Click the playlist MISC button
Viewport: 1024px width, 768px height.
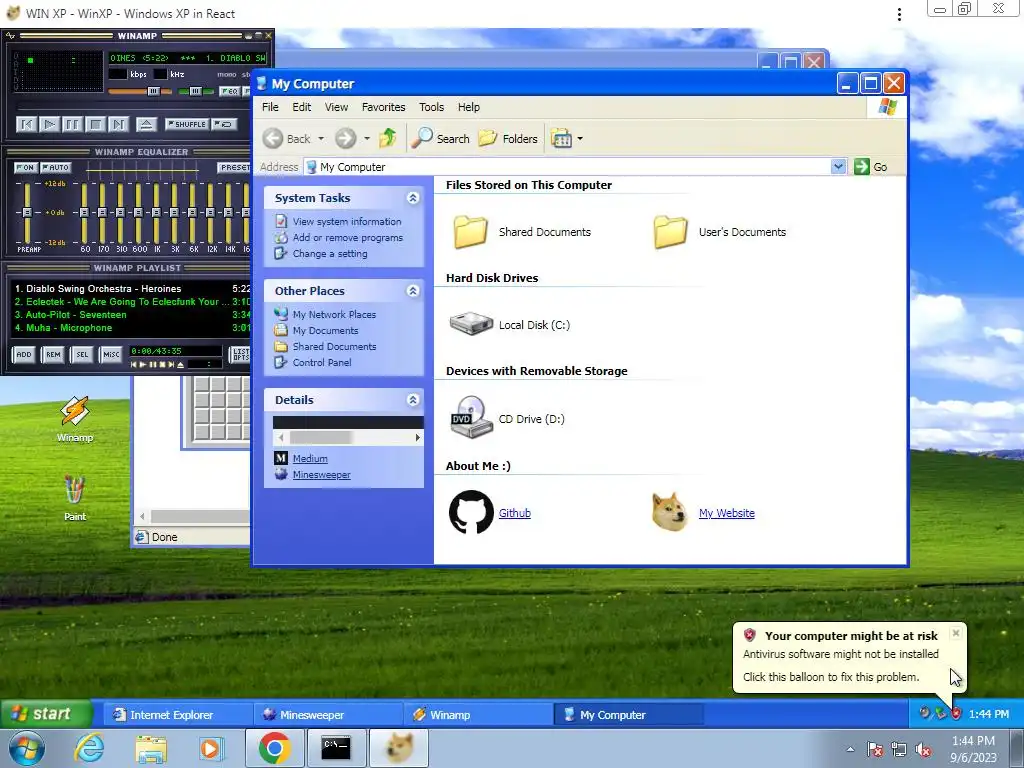point(111,355)
